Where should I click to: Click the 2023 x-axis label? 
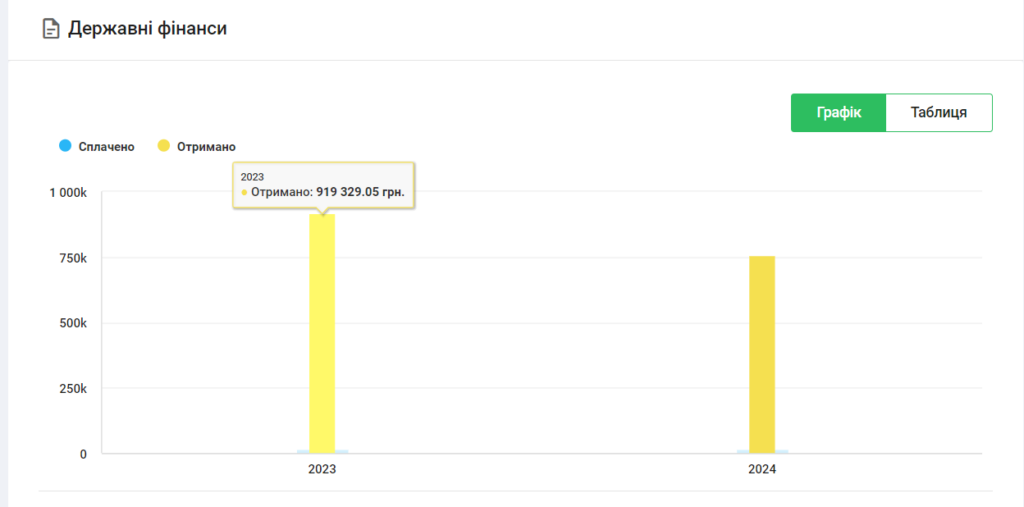point(322,469)
